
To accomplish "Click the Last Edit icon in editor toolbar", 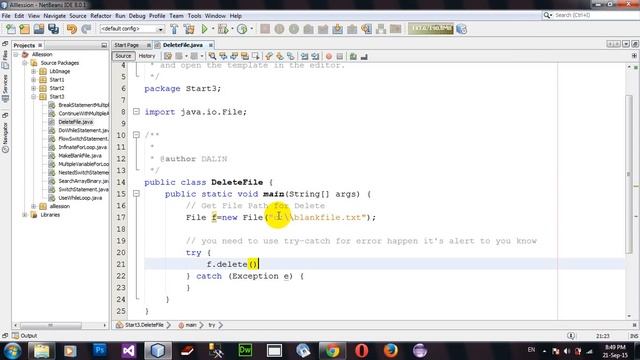I will (168, 56).
